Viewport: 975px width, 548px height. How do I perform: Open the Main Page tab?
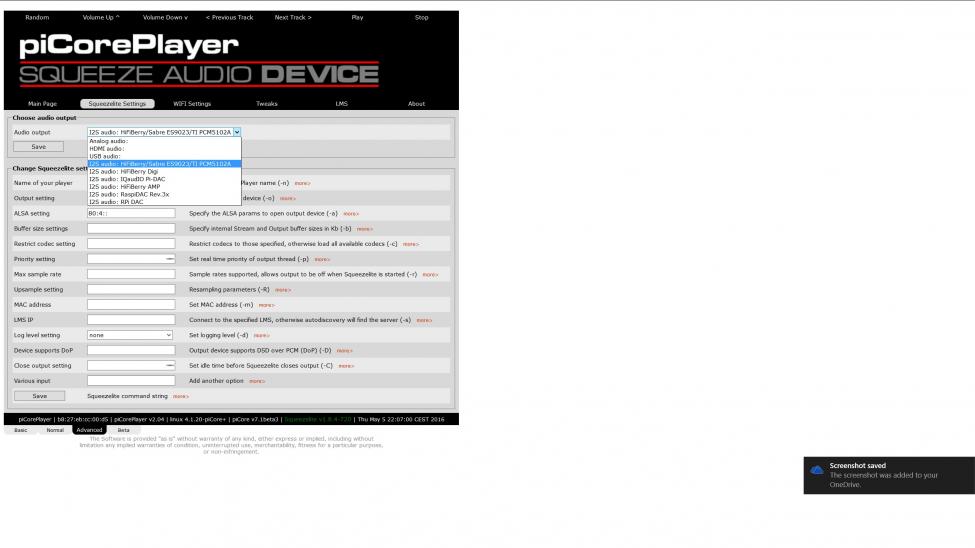(x=42, y=104)
